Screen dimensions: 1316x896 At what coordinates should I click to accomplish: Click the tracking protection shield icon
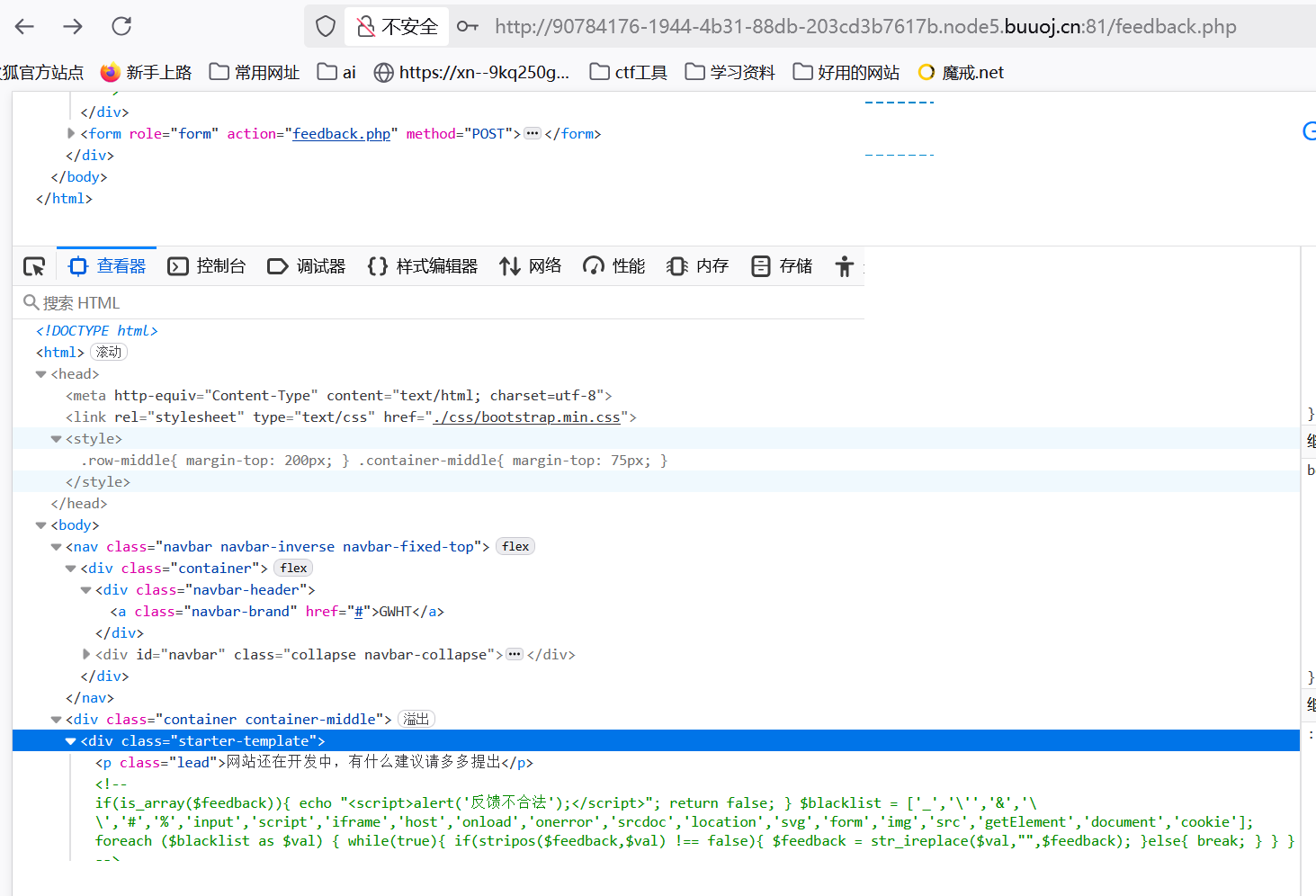(326, 26)
